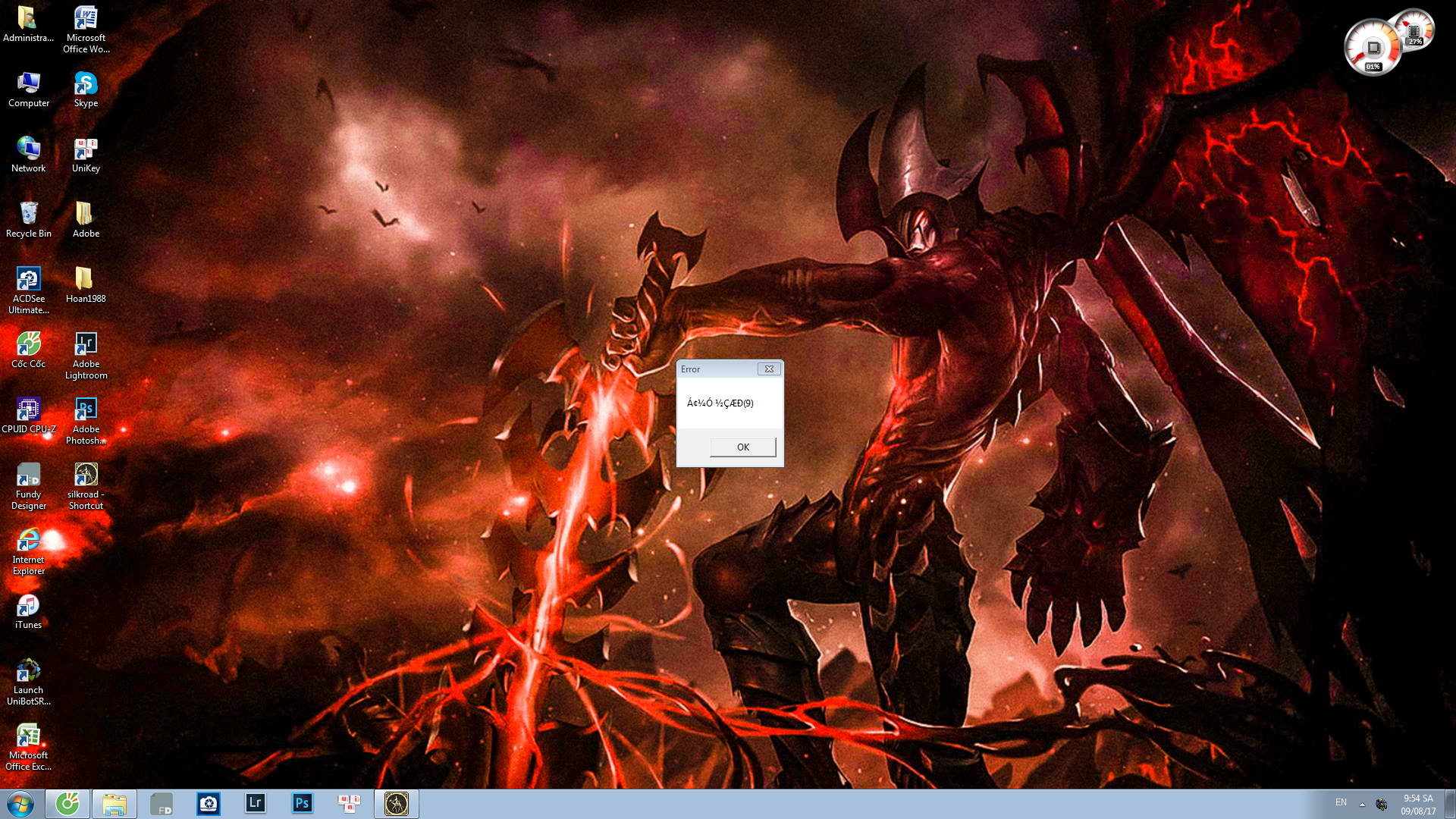Open Lightroom from the taskbar

256,804
